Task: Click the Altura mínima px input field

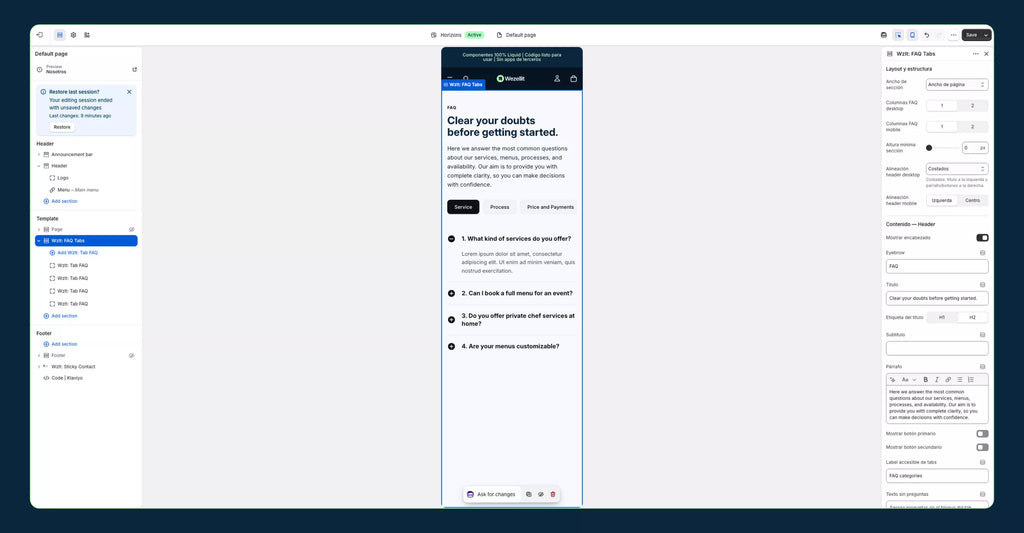Action: click(974, 148)
